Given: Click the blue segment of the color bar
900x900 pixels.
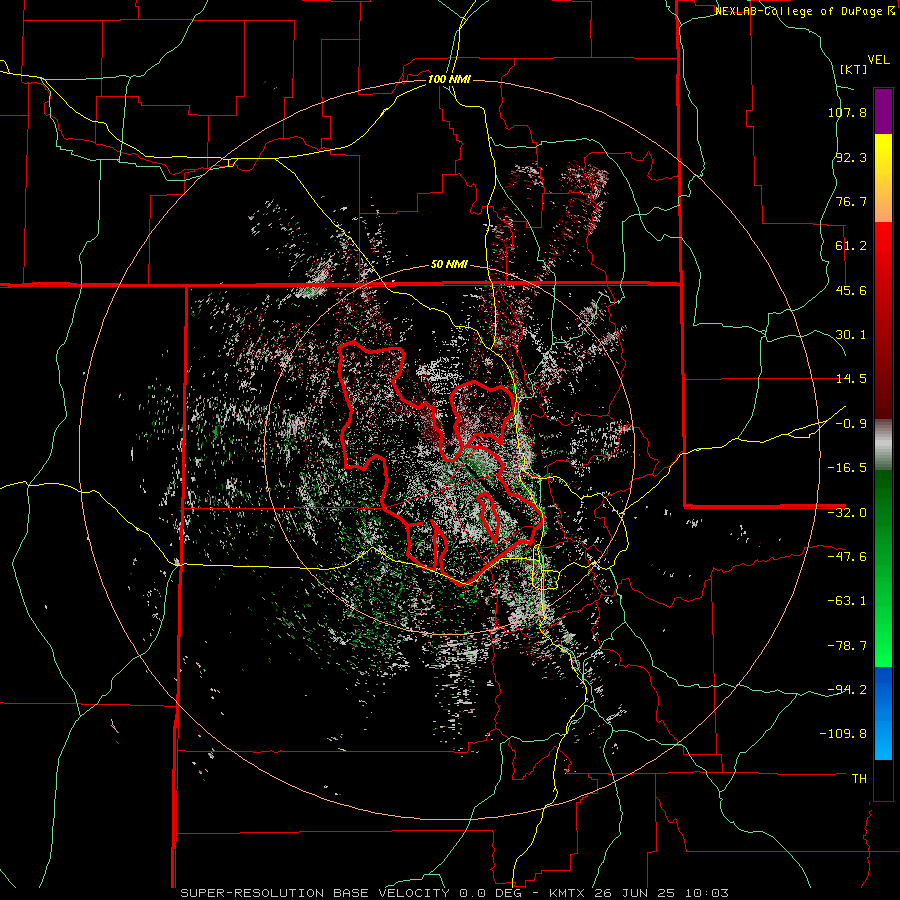Looking at the screenshot, I should click(x=883, y=713).
